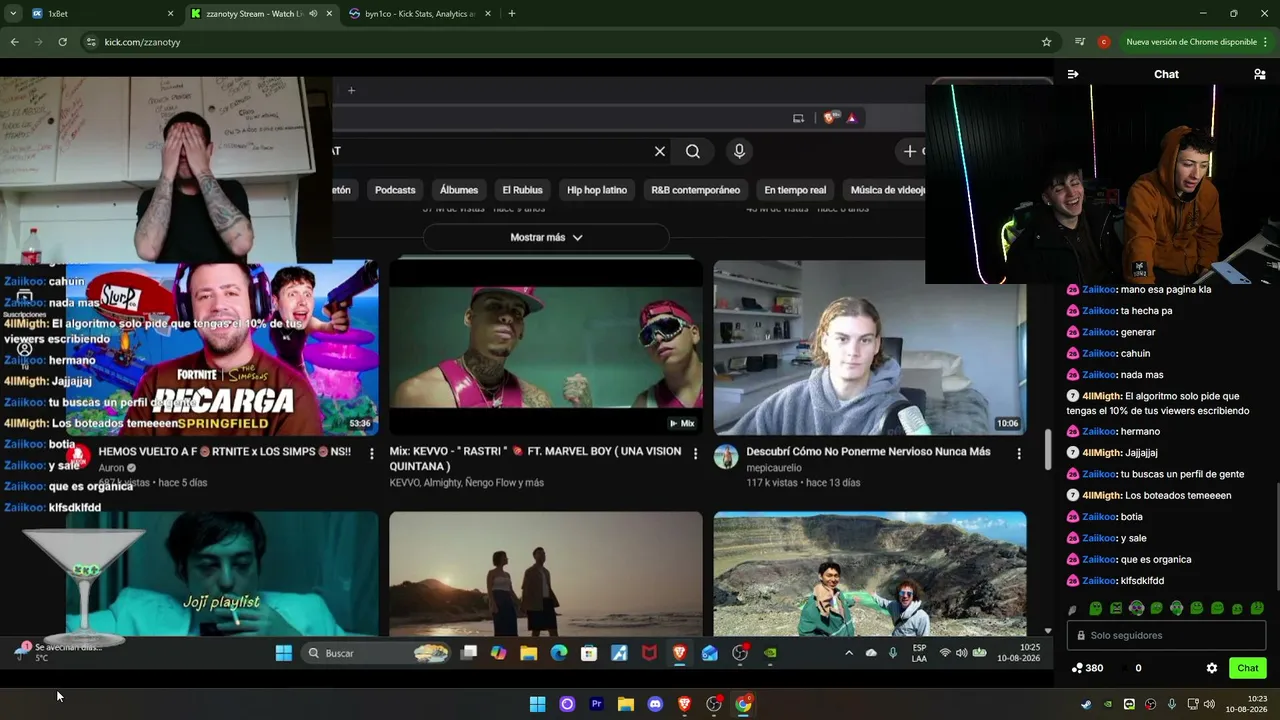Image resolution: width=1280 pixels, height=720 pixels.
Task: Open Kick chat settings gear
Action: click(1212, 668)
